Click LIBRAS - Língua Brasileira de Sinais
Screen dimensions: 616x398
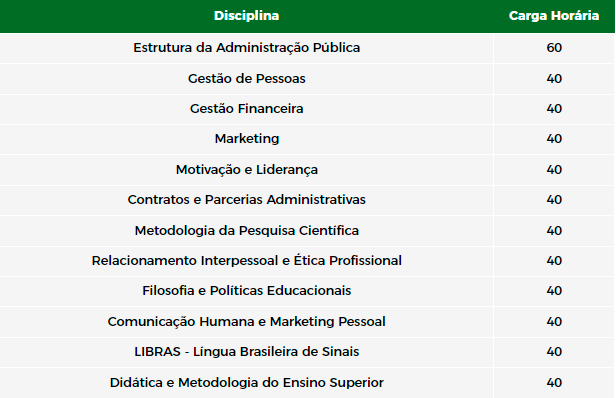pyautogui.click(x=246, y=352)
